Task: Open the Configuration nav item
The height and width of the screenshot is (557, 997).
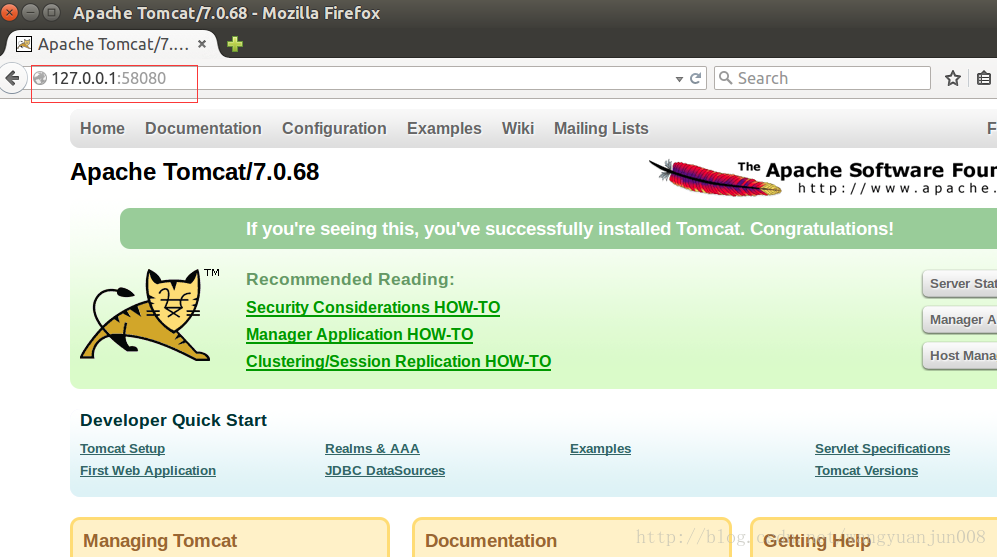Action: pos(334,128)
